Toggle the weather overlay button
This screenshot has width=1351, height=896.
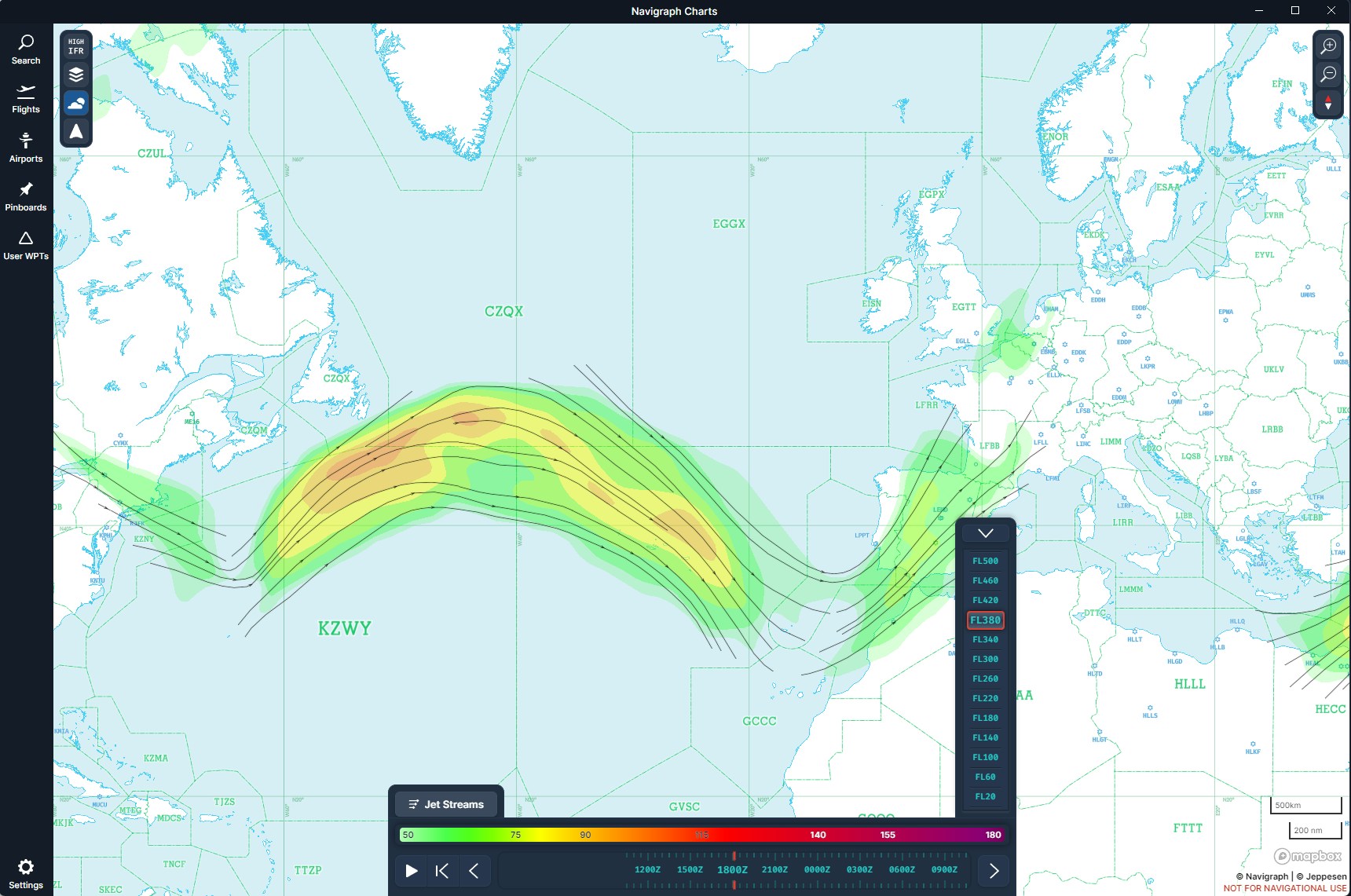coord(76,103)
